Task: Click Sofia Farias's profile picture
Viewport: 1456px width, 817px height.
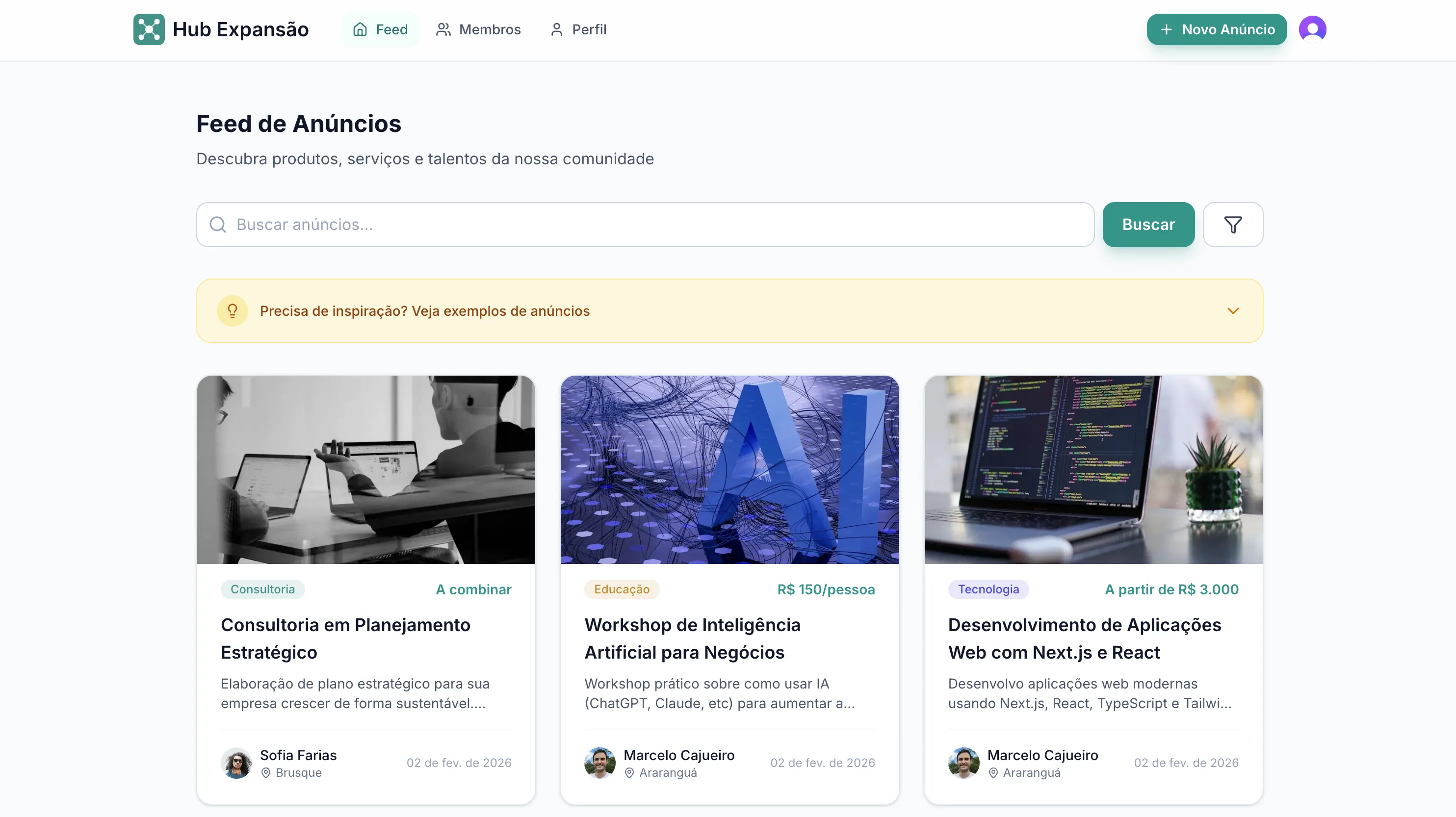Action: click(x=236, y=763)
